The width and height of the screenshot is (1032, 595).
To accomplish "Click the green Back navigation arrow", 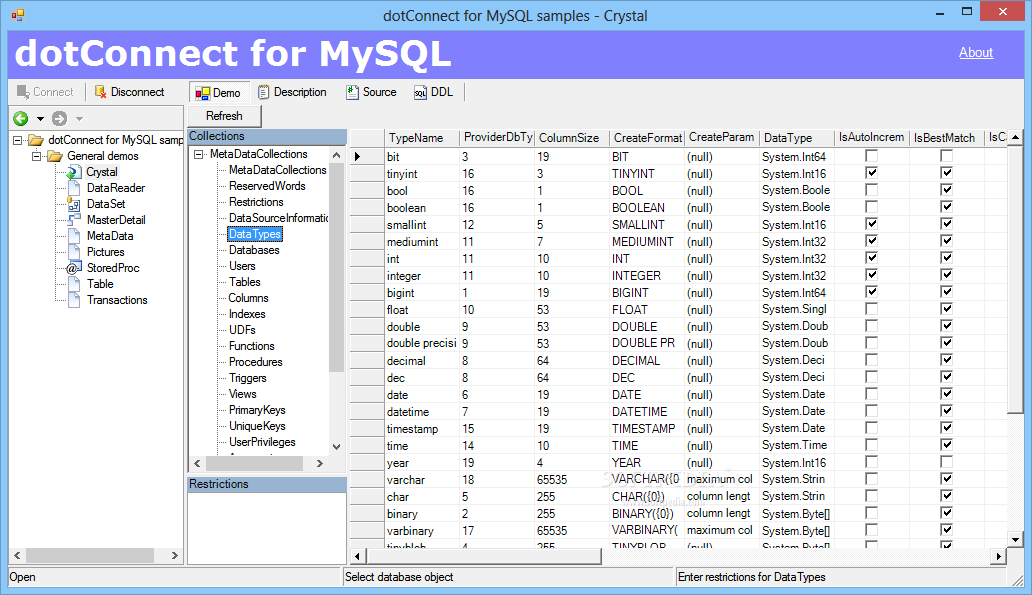I will [21, 118].
